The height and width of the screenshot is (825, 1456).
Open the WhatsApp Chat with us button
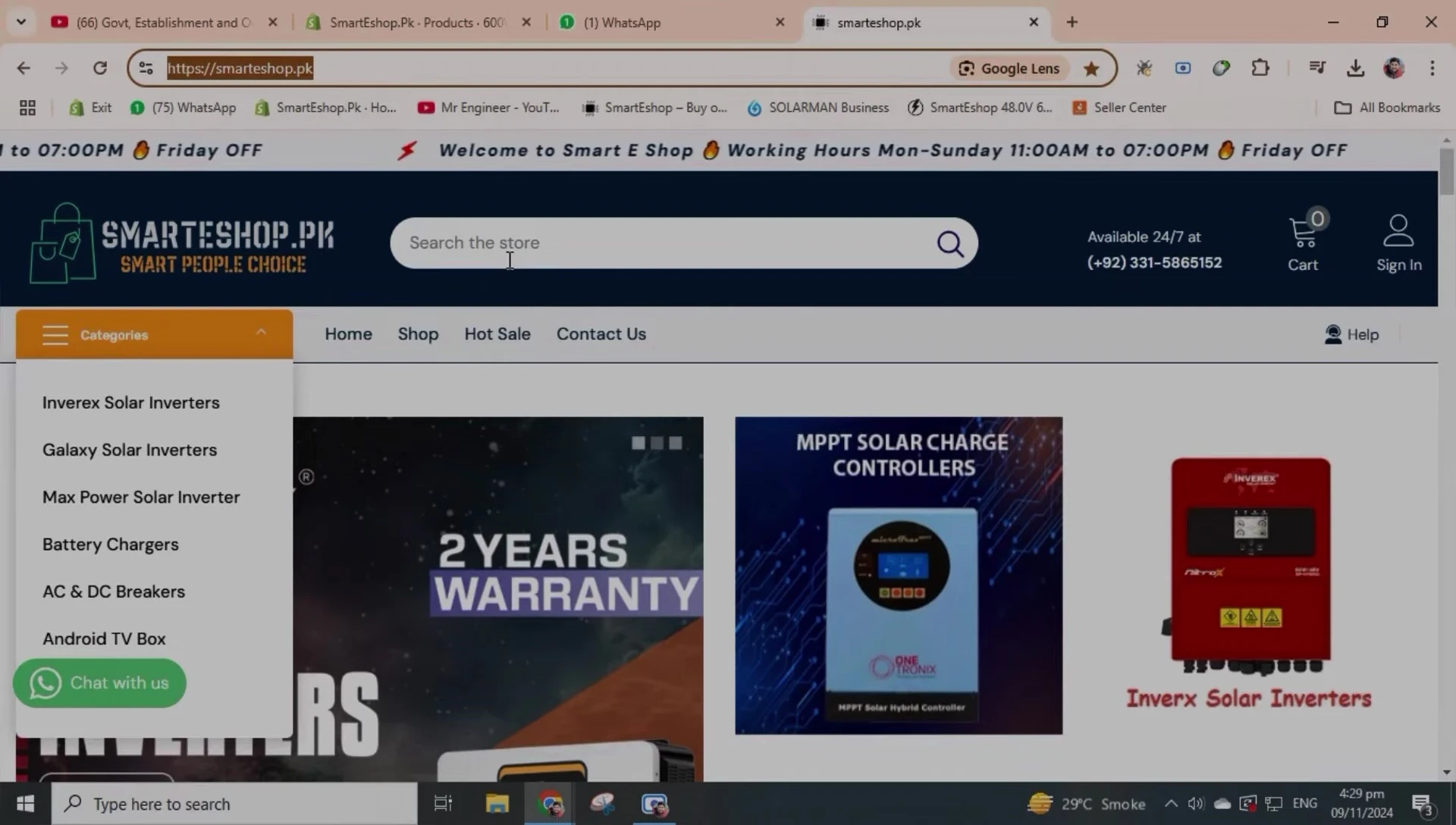99,683
